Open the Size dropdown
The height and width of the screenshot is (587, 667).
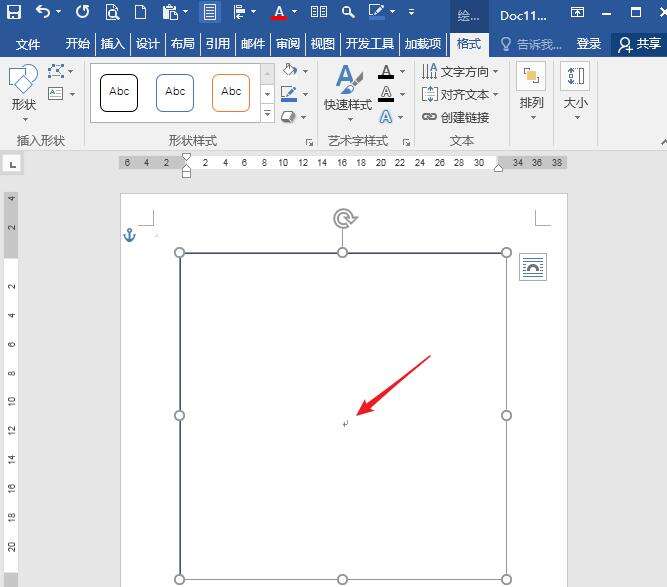tap(576, 91)
